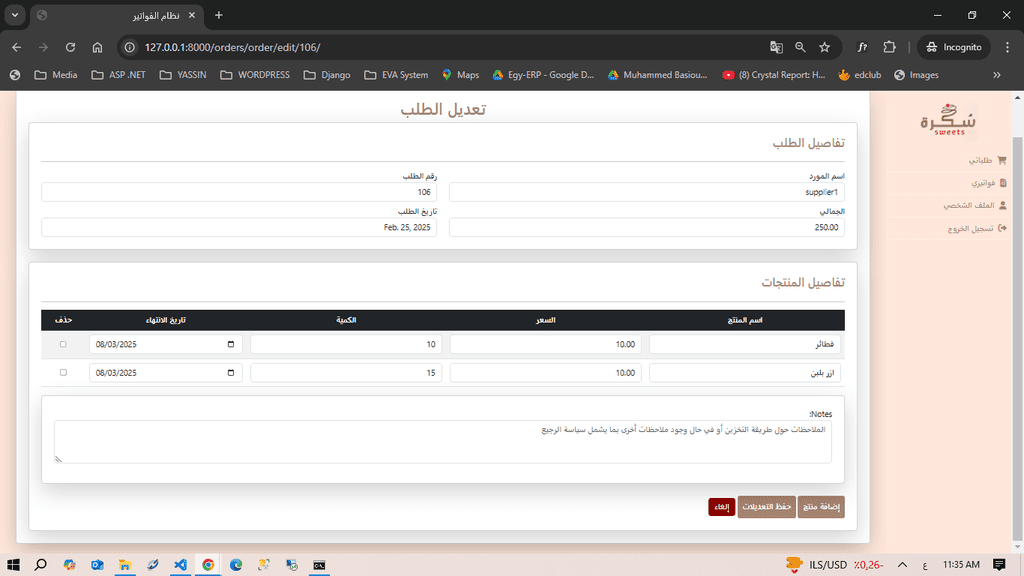Click the ILS/USD taskbar widget
The width and height of the screenshot is (1024, 576).
point(834,565)
